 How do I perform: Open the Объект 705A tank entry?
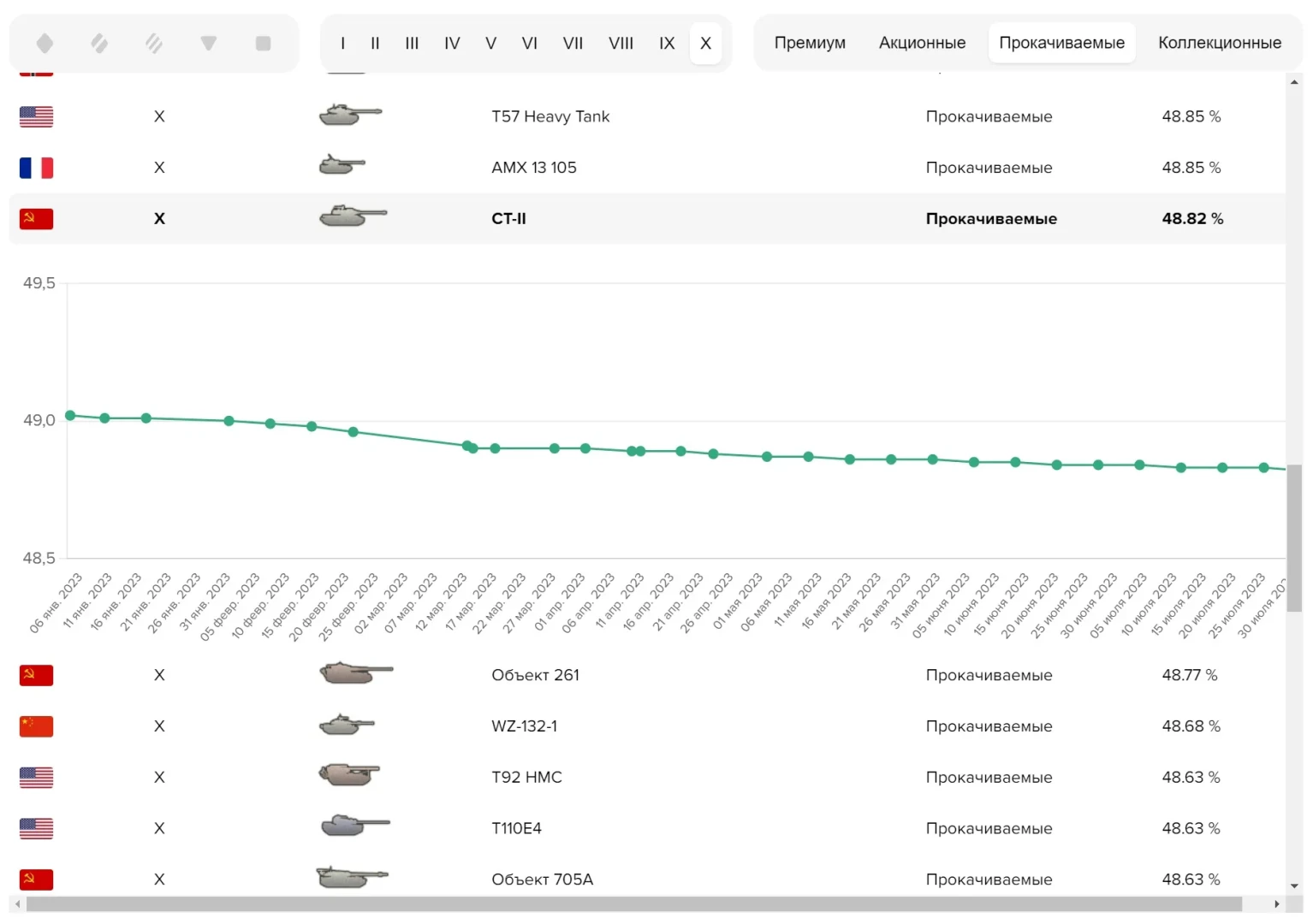pyautogui.click(x=542, y=880)
